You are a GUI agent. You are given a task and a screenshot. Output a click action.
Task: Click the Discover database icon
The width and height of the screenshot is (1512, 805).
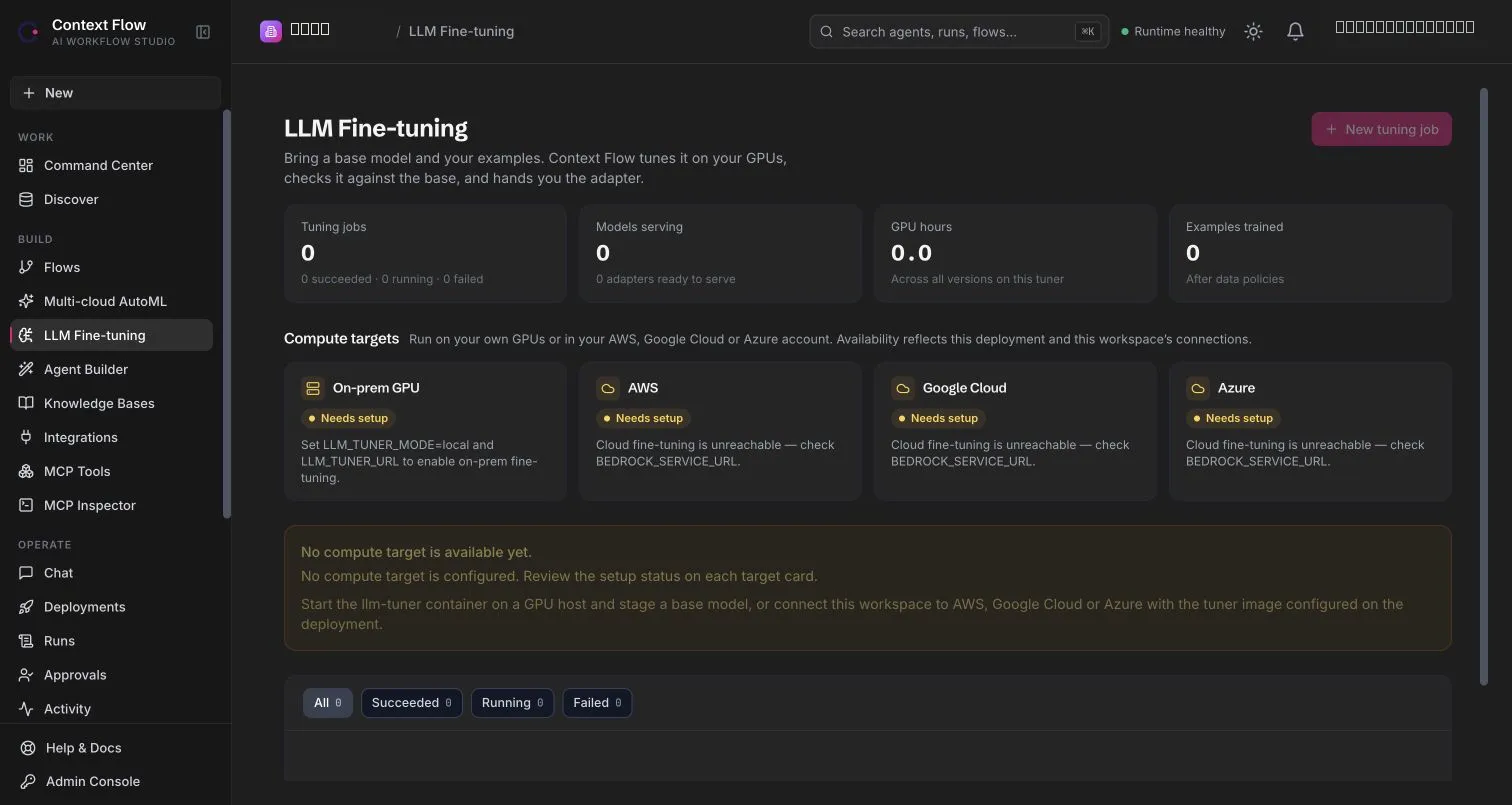point(26,199)
